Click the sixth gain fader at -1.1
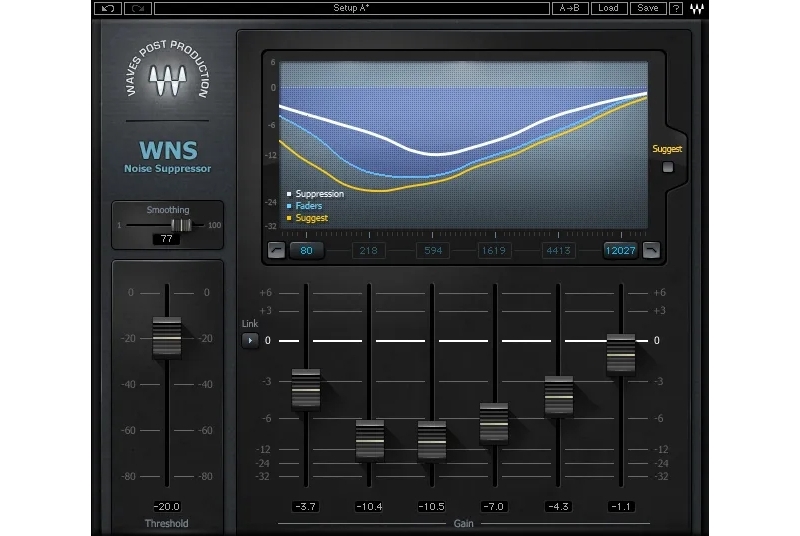Image resolution: width=800 pixels, height=536 pixels. coord(621,354)
